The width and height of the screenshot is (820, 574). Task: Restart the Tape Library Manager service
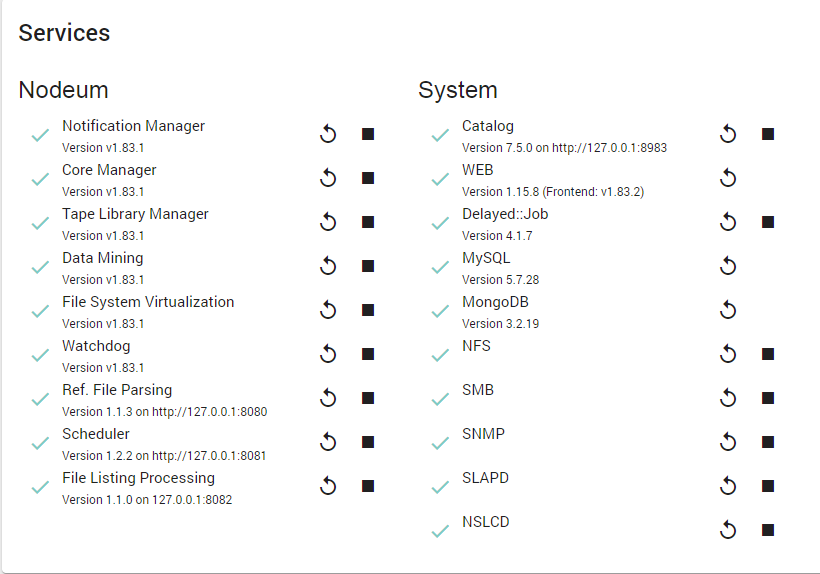328,222
